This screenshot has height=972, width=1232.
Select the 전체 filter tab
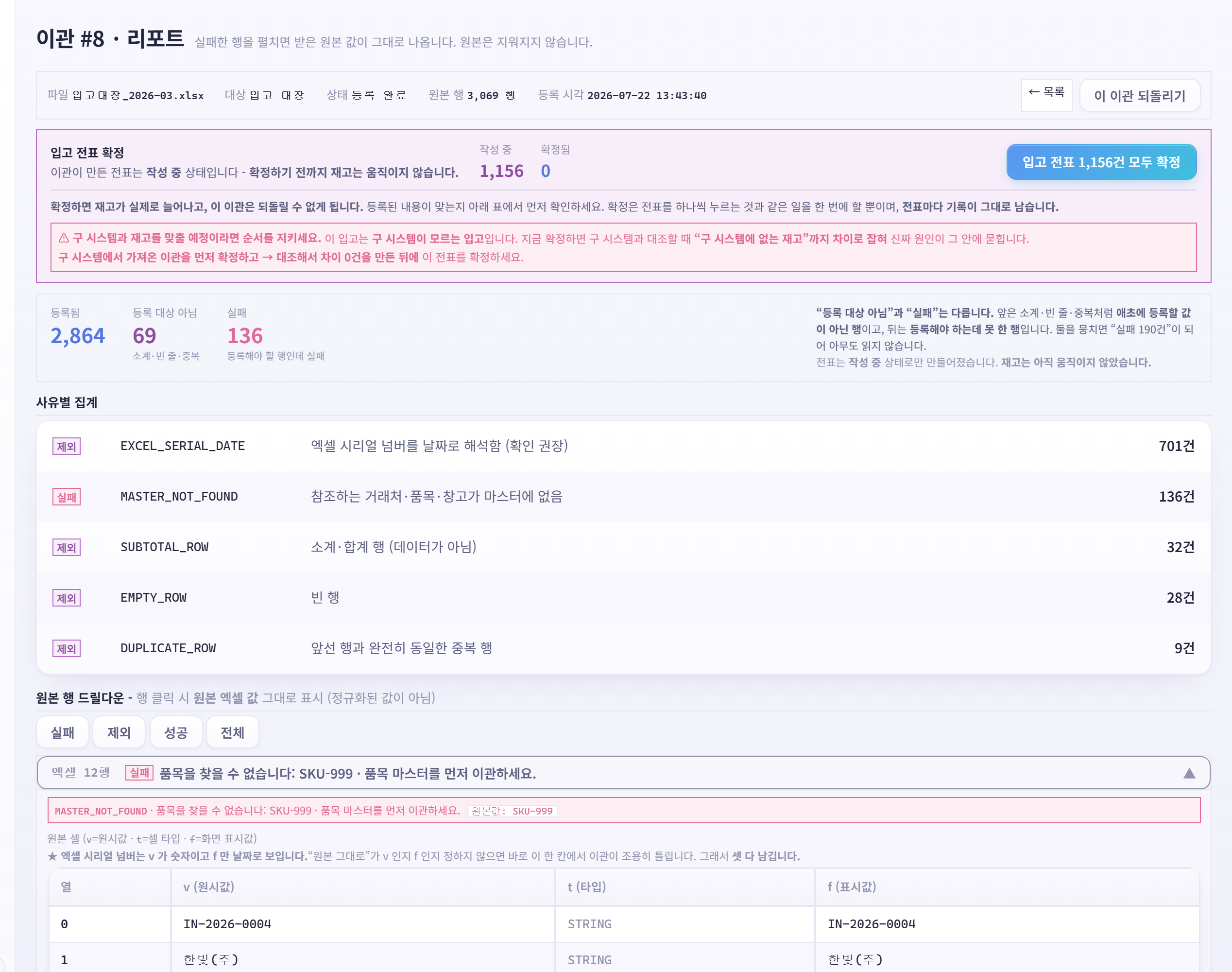[232, 732]
